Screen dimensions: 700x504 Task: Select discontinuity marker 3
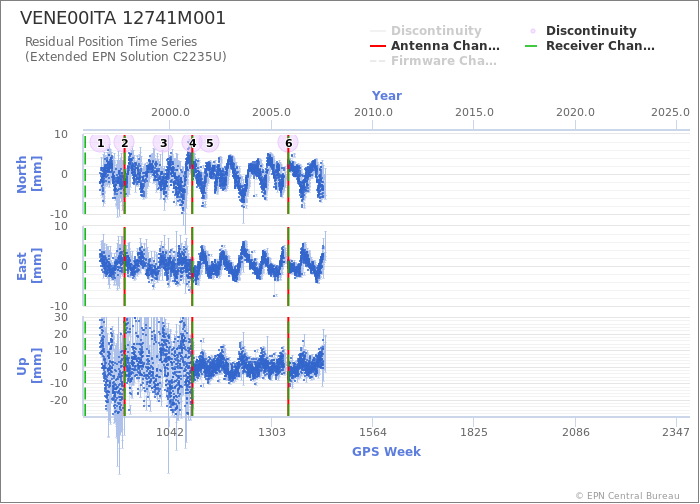tap(163, 143)
